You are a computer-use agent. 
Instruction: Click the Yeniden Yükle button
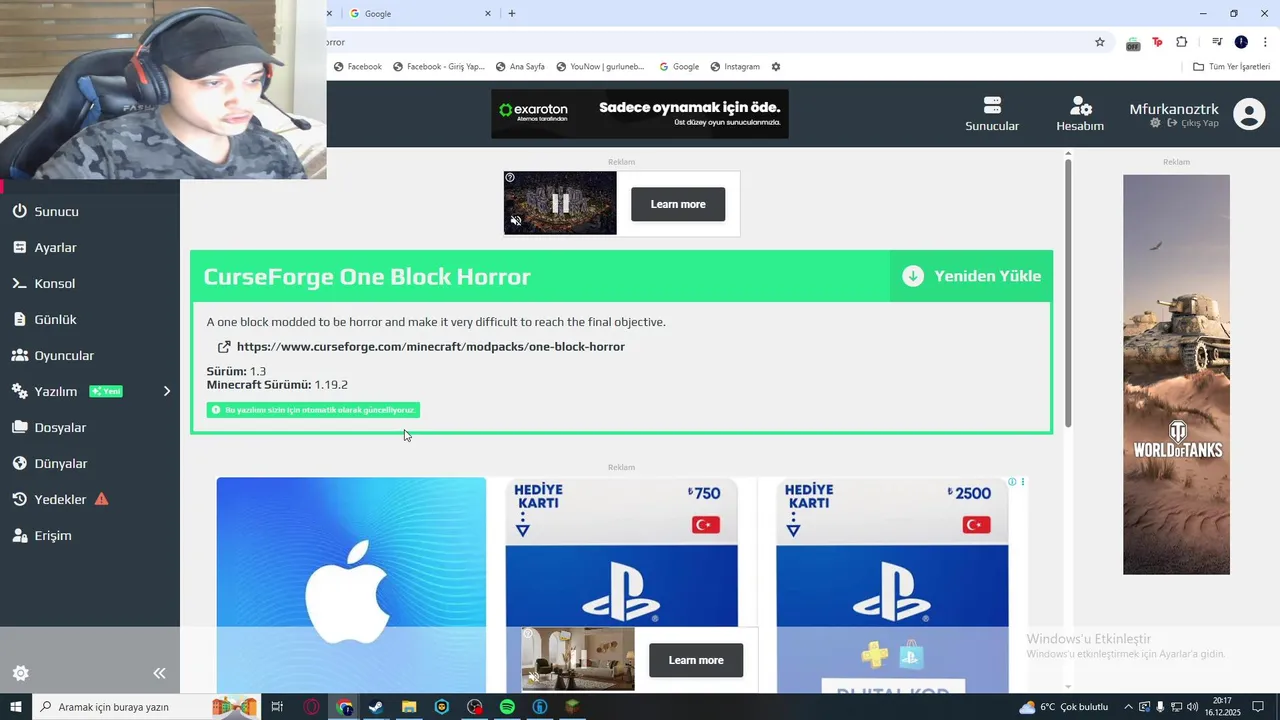click(971, 276)
